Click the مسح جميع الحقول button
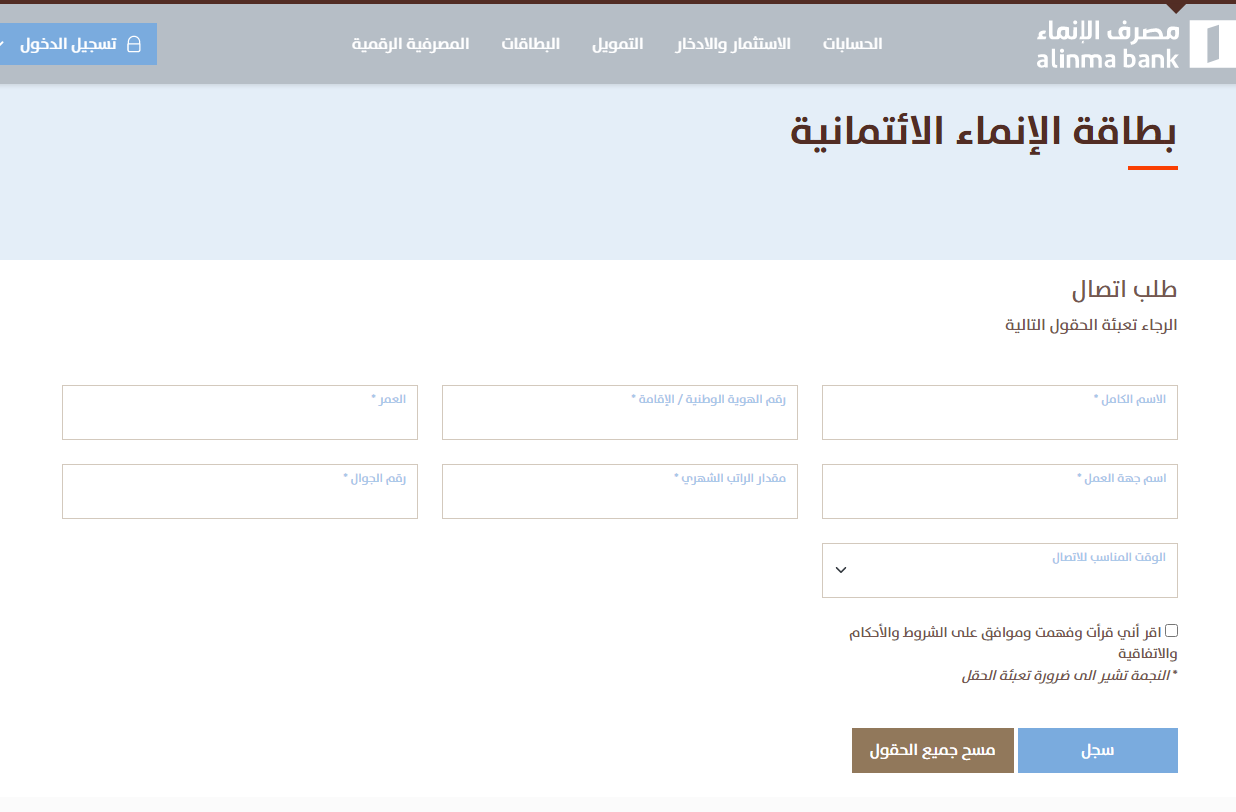This screenshot has height=812, width=1236. point(933,750)
